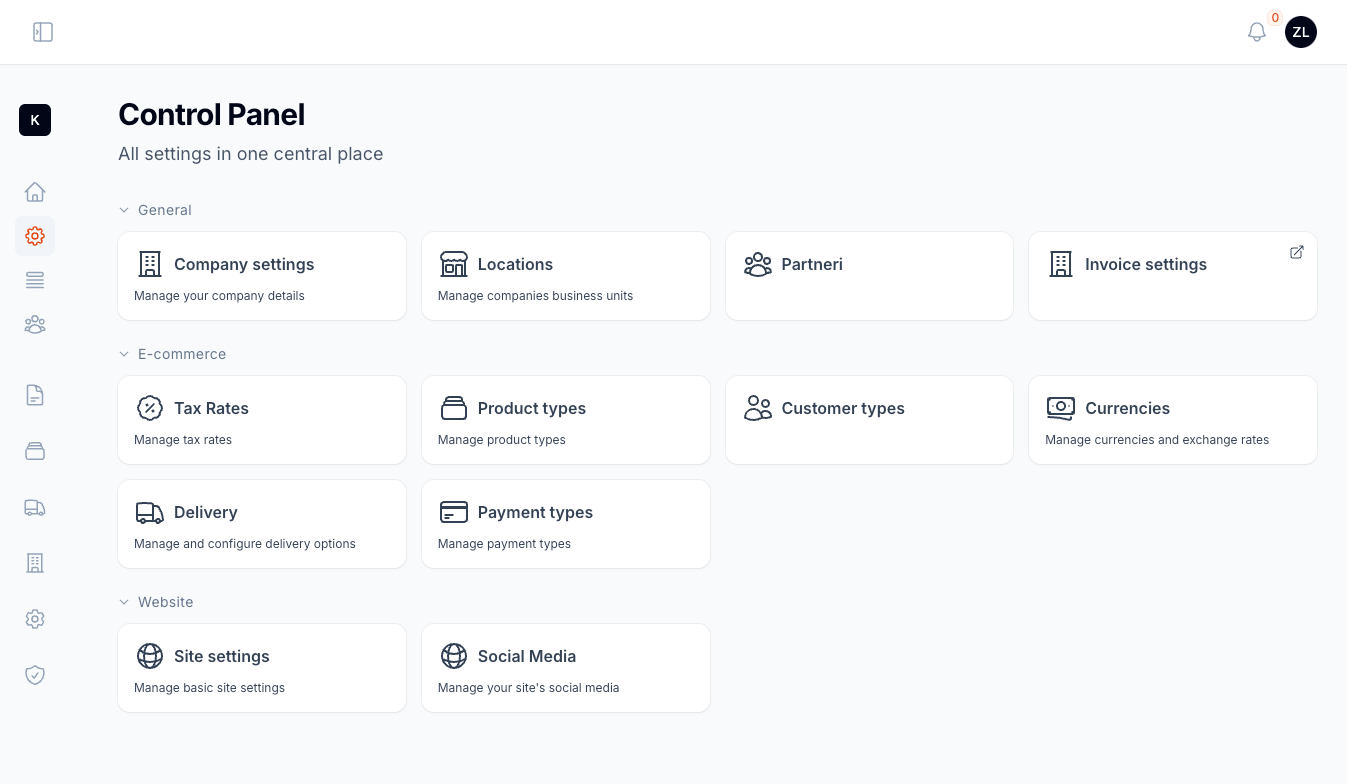This screenshot has height=784, width=1347.
Task: Click the people group icon in sidebar
Action: (x=35, y=324)
